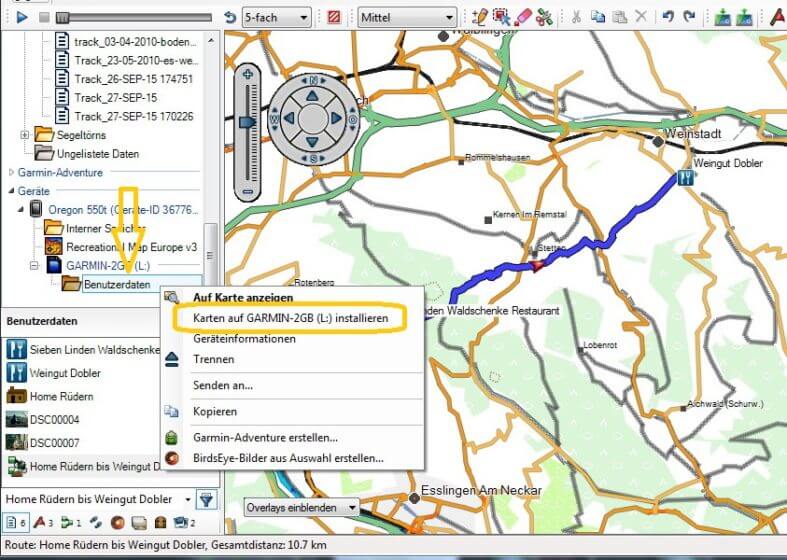This screenshot has width=787, height=560.
Task: Start track playback with the play button
Action: (22, 18)
